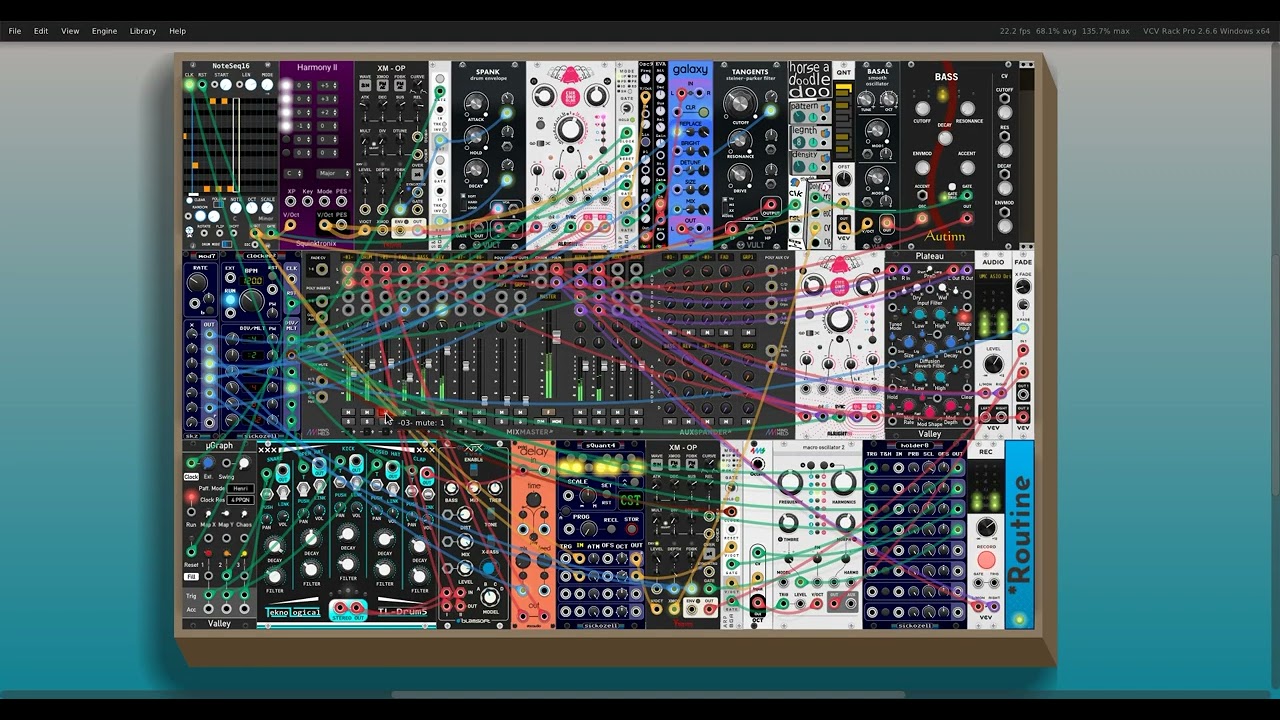Open the Edit menu
The image size is (1280, 720).
(x=41, y=31)
